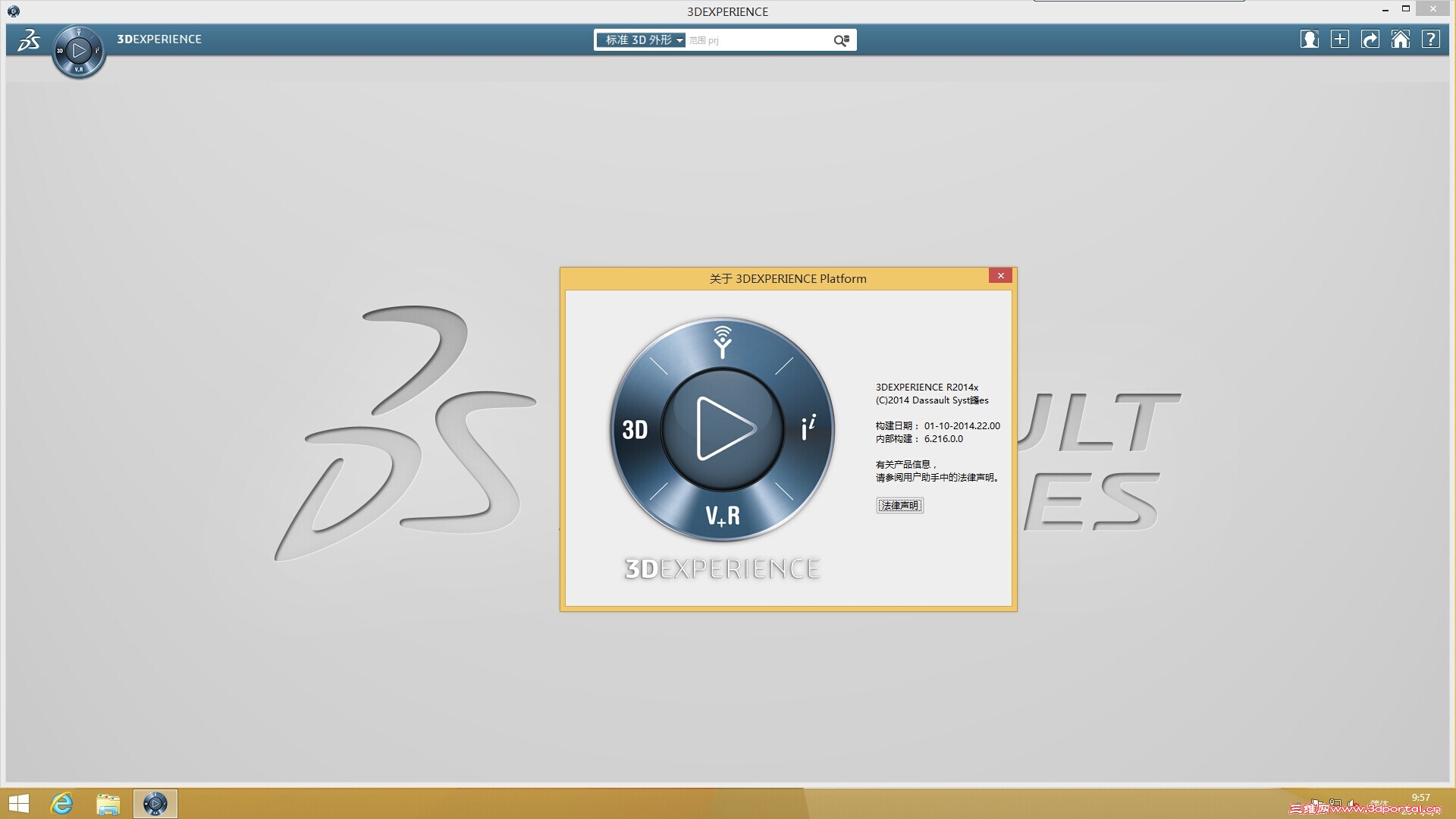Viewport: 1456px width, 819px height.
Task: Open the user profile icon
Action: pos(1309,39)
